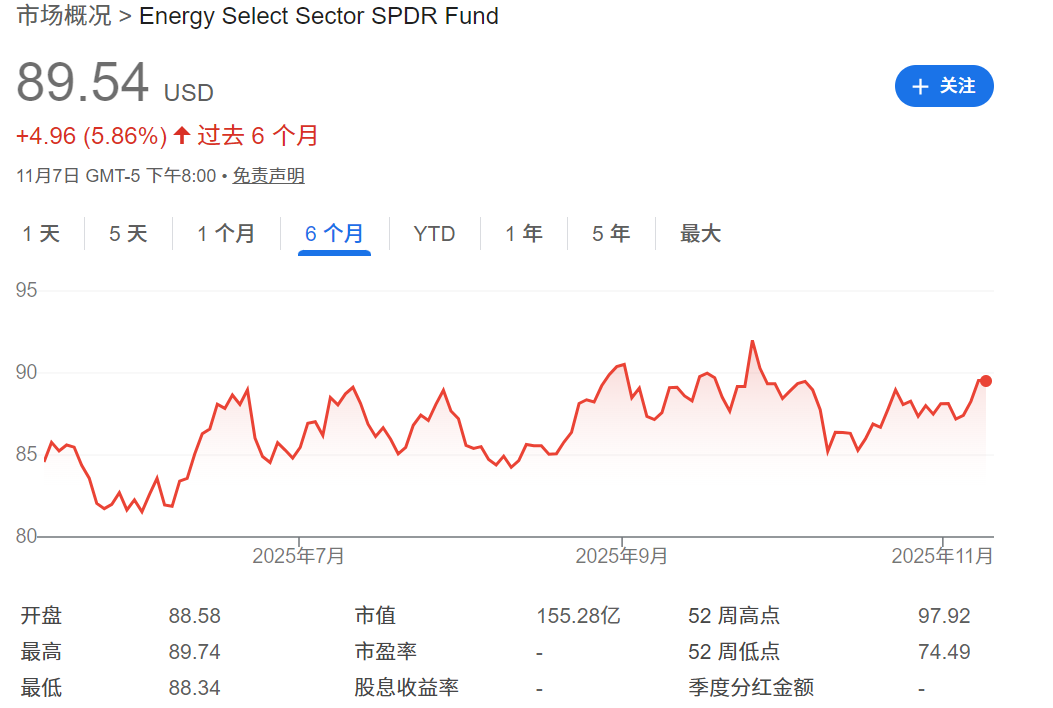Click the plus icon to follow the fund
Image resolution: width=1053 pixels, height=708 pixels.
pos(920,86)
